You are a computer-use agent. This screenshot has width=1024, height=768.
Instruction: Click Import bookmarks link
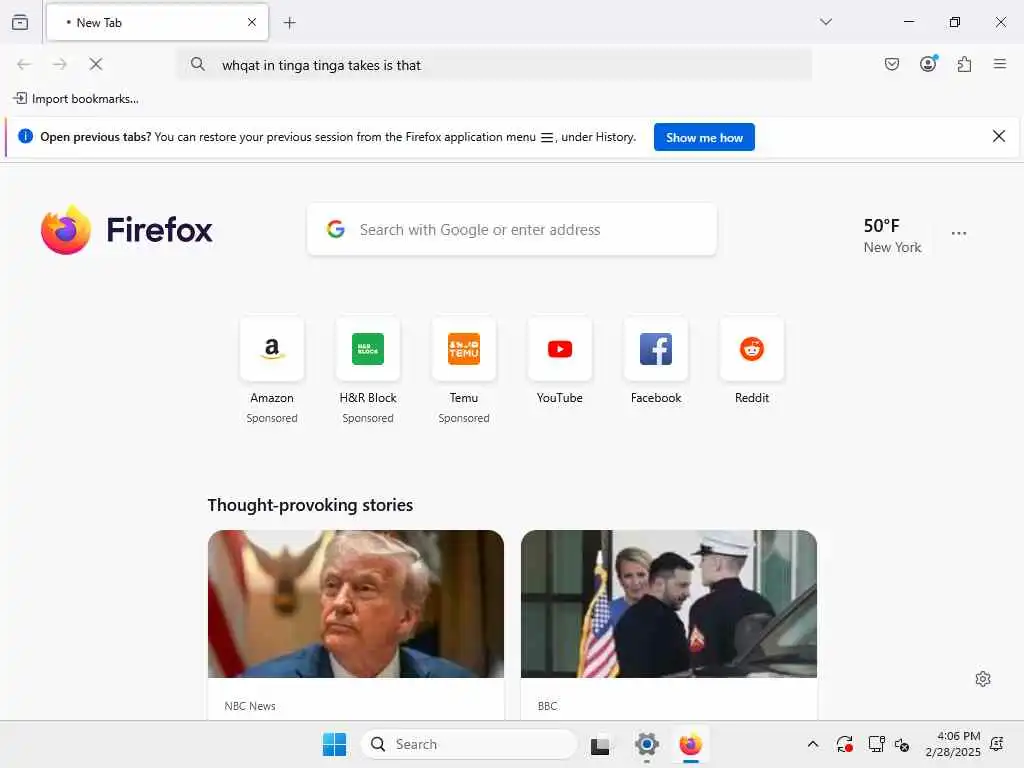click(76, 99)
